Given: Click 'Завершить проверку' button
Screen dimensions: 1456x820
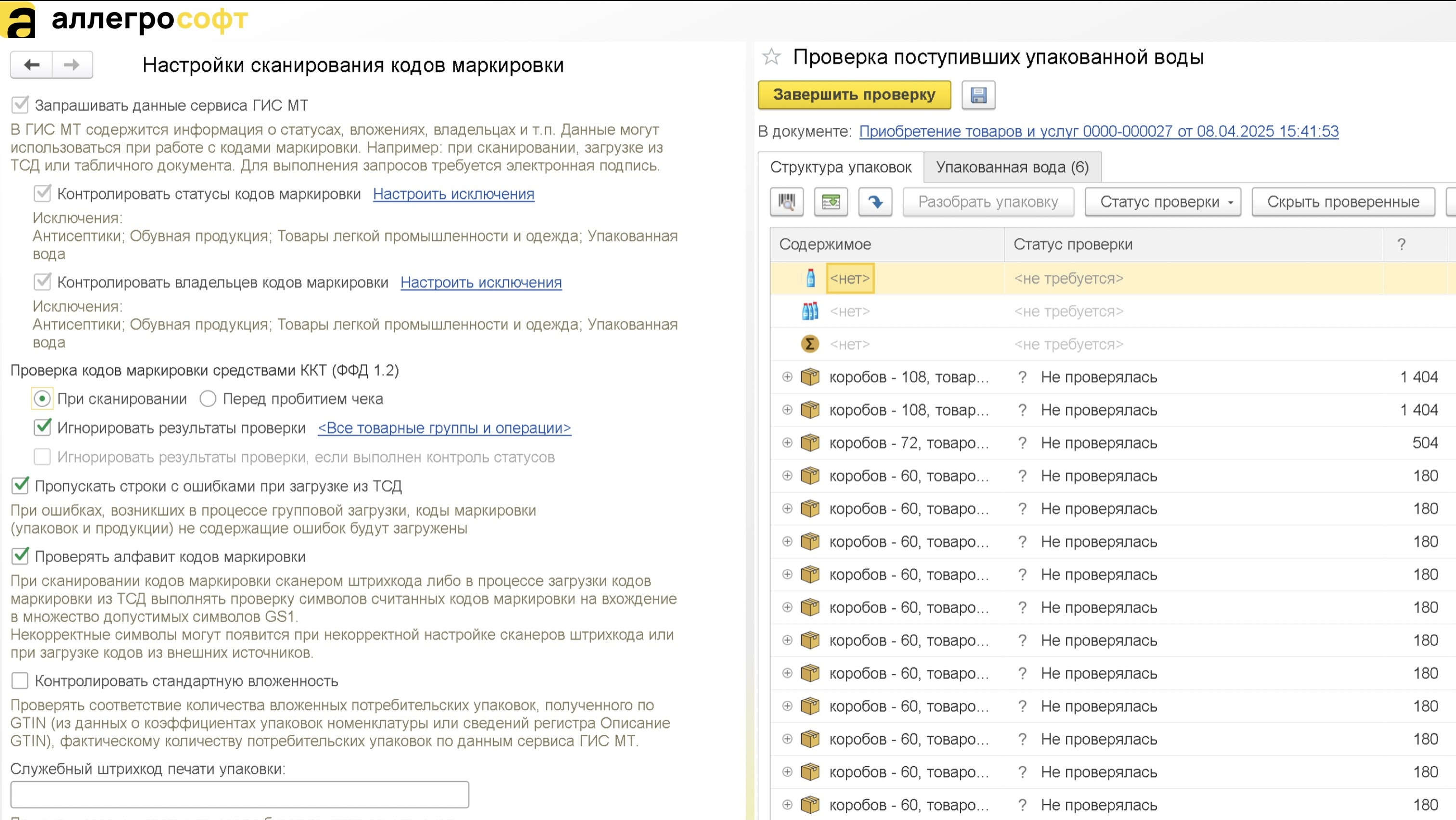Looking at the screenshot, I should (854, 95).
